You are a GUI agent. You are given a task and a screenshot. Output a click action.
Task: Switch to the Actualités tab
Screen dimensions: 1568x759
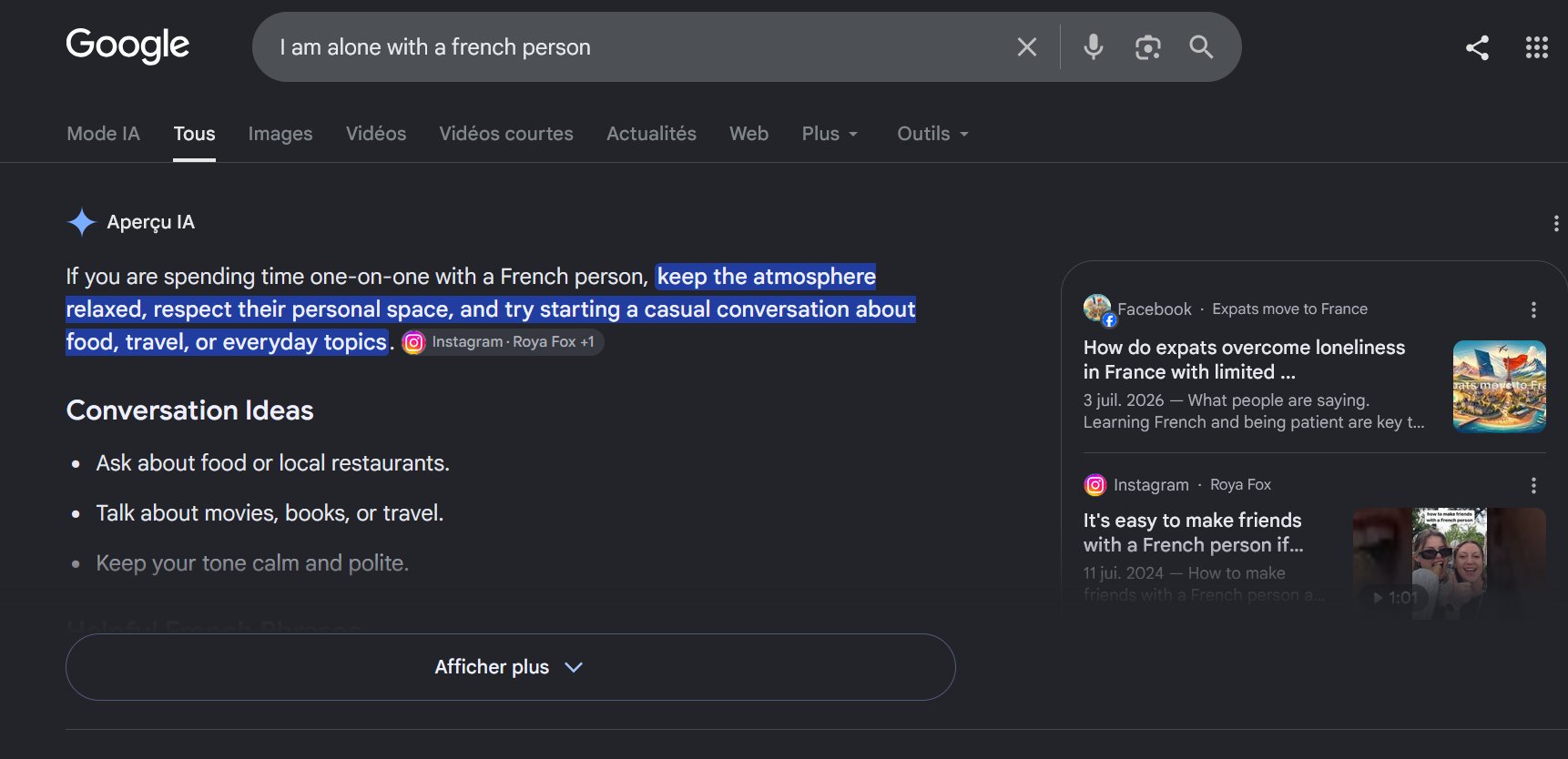pos(651,134)
